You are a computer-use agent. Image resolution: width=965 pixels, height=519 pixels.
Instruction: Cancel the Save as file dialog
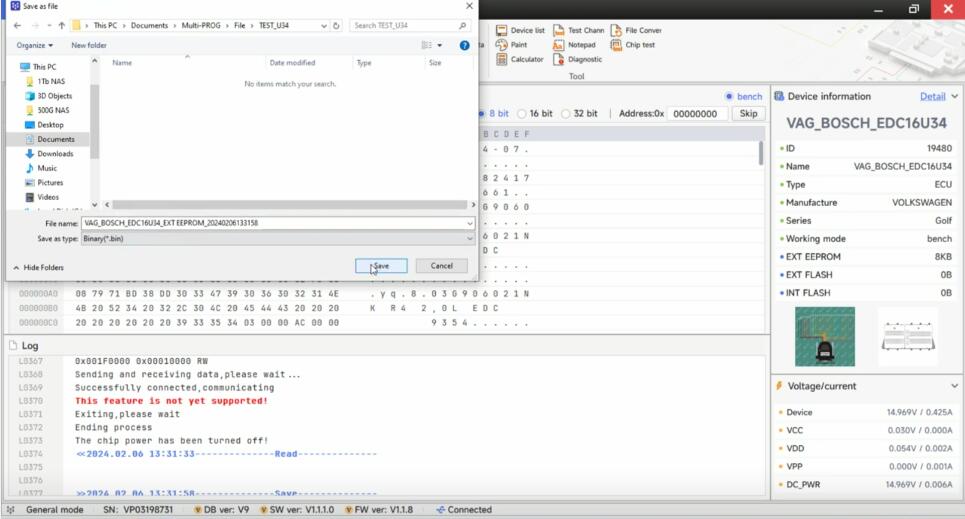tap(441, 266)
